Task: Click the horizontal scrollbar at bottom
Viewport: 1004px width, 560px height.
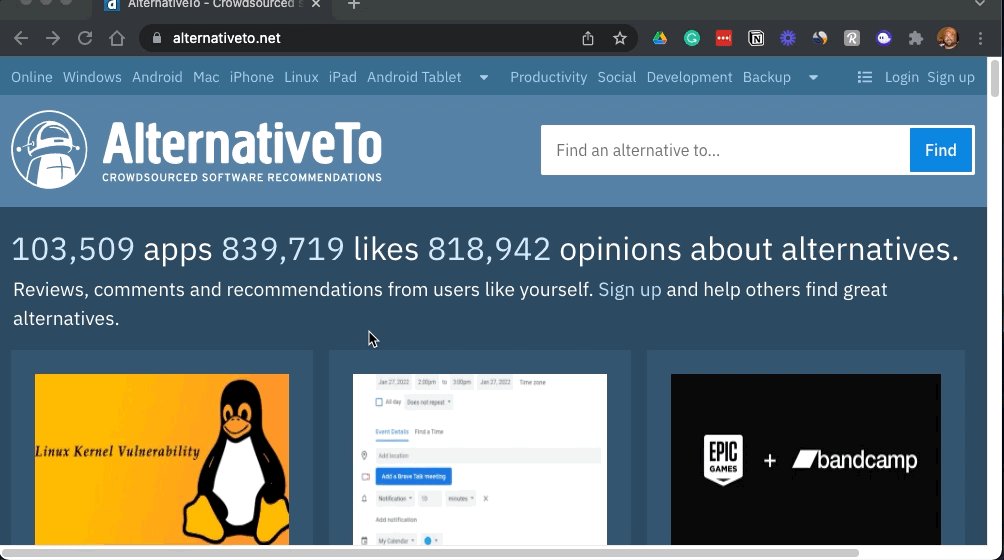Action: pyautogui.click(x=430, y=553)
